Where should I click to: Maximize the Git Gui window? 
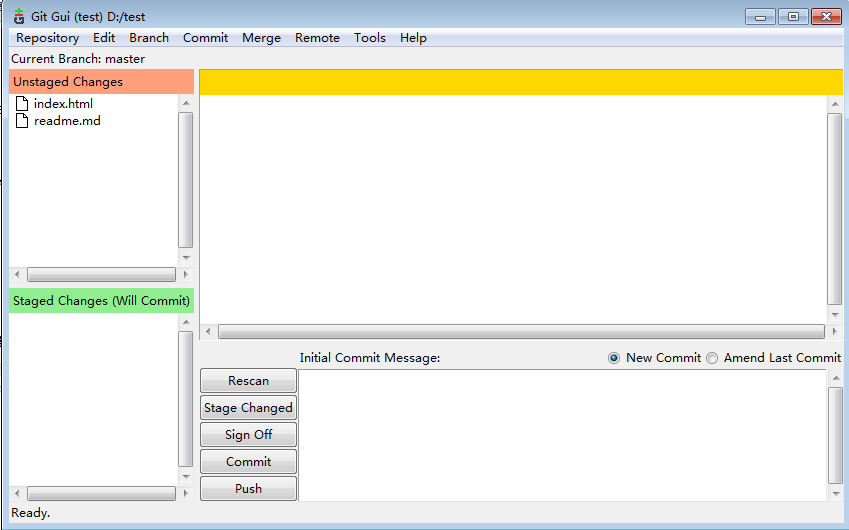(793, 17)
